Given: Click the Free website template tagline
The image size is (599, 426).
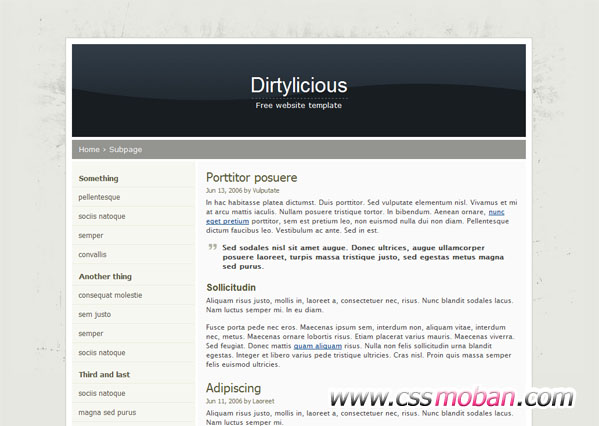Looking at the screenshot, I should click(299, 105).
